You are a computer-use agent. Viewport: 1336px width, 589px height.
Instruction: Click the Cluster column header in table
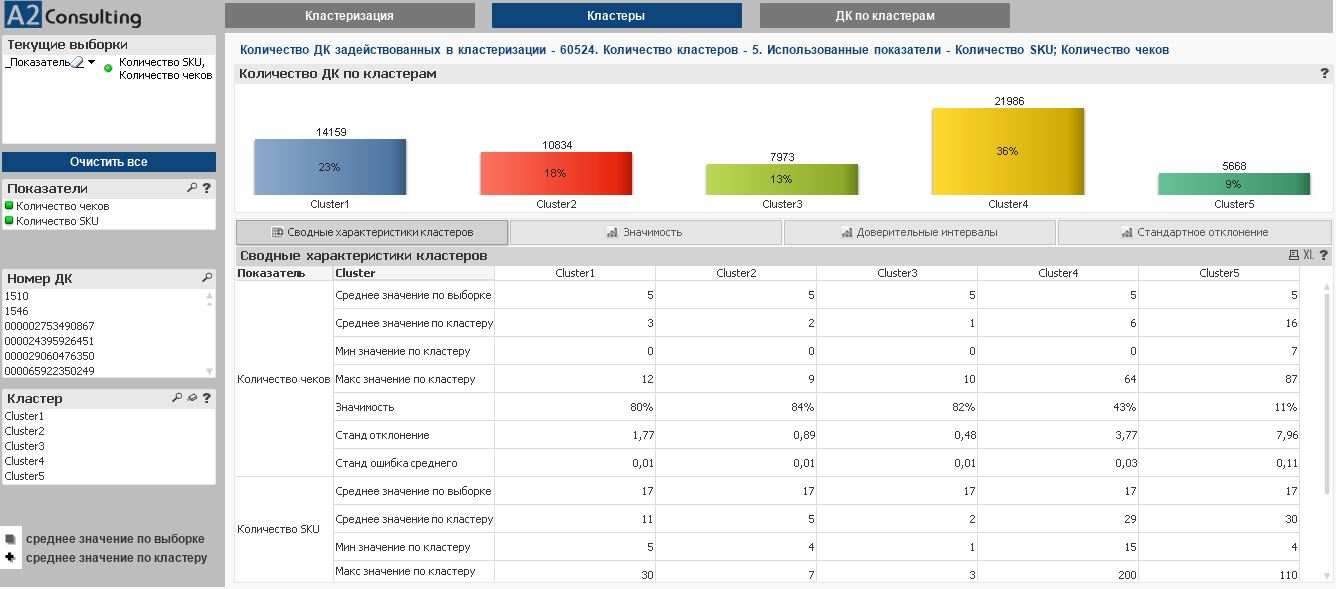(x=356, y=273)
